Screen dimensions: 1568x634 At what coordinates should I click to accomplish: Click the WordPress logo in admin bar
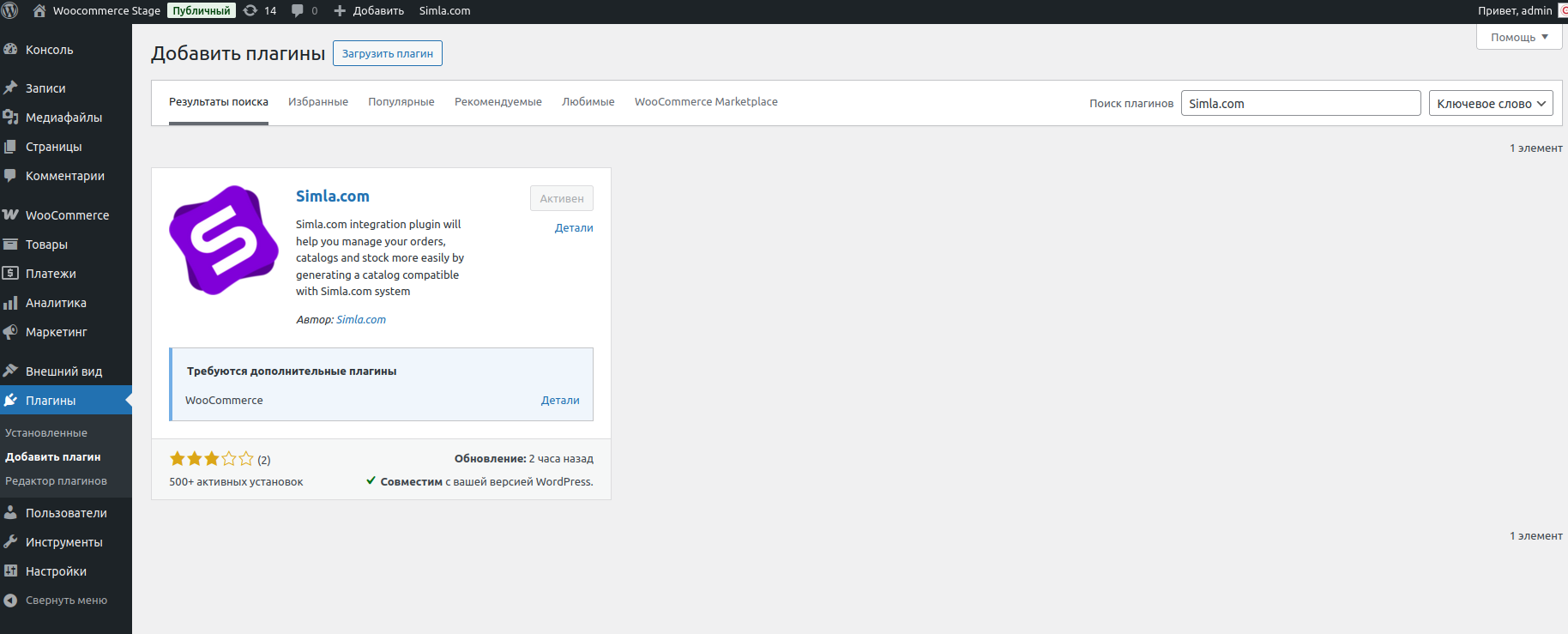10,10
